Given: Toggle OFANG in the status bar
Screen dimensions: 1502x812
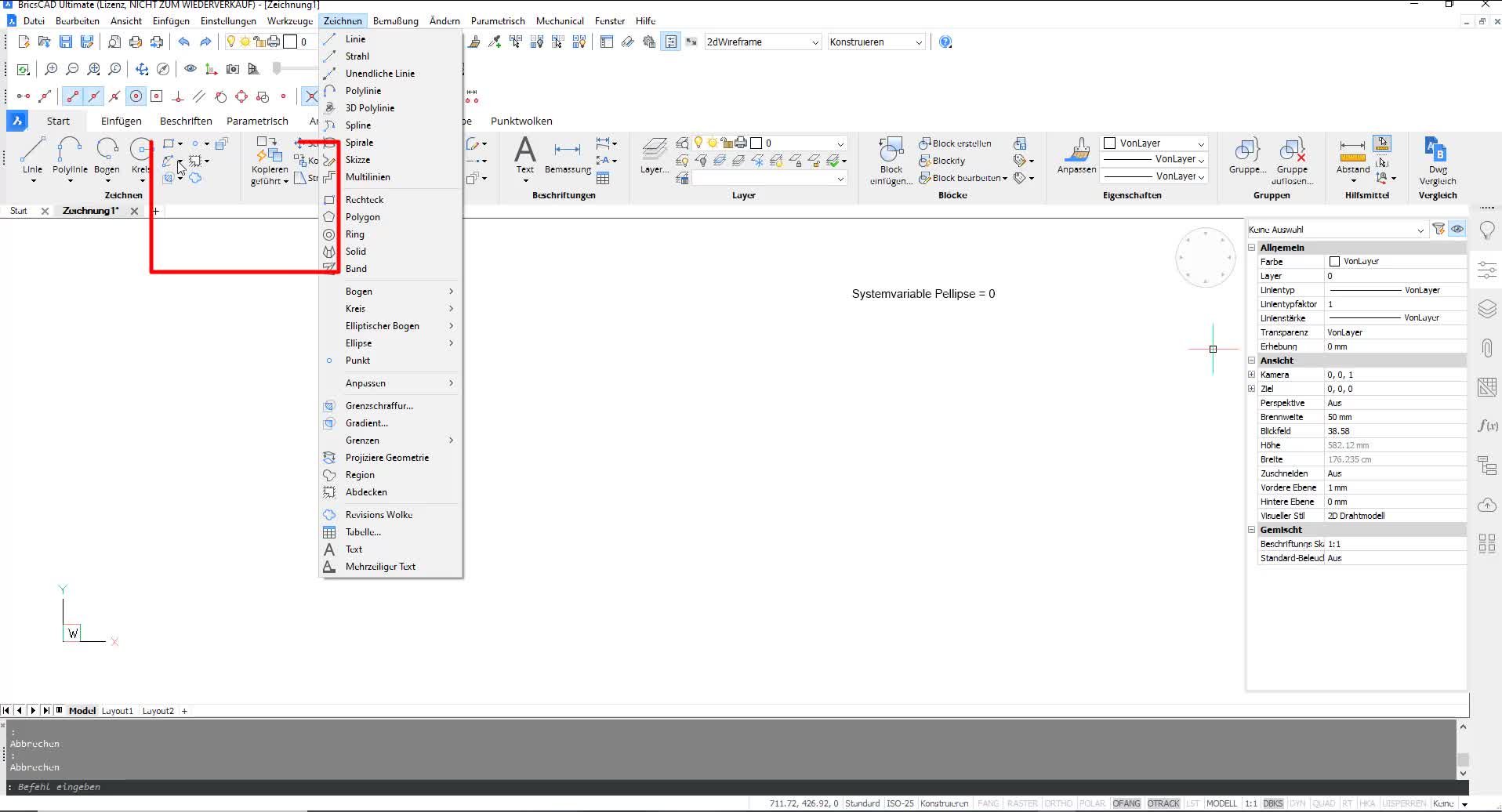Looking at the screenshot, I should 1126,803.
